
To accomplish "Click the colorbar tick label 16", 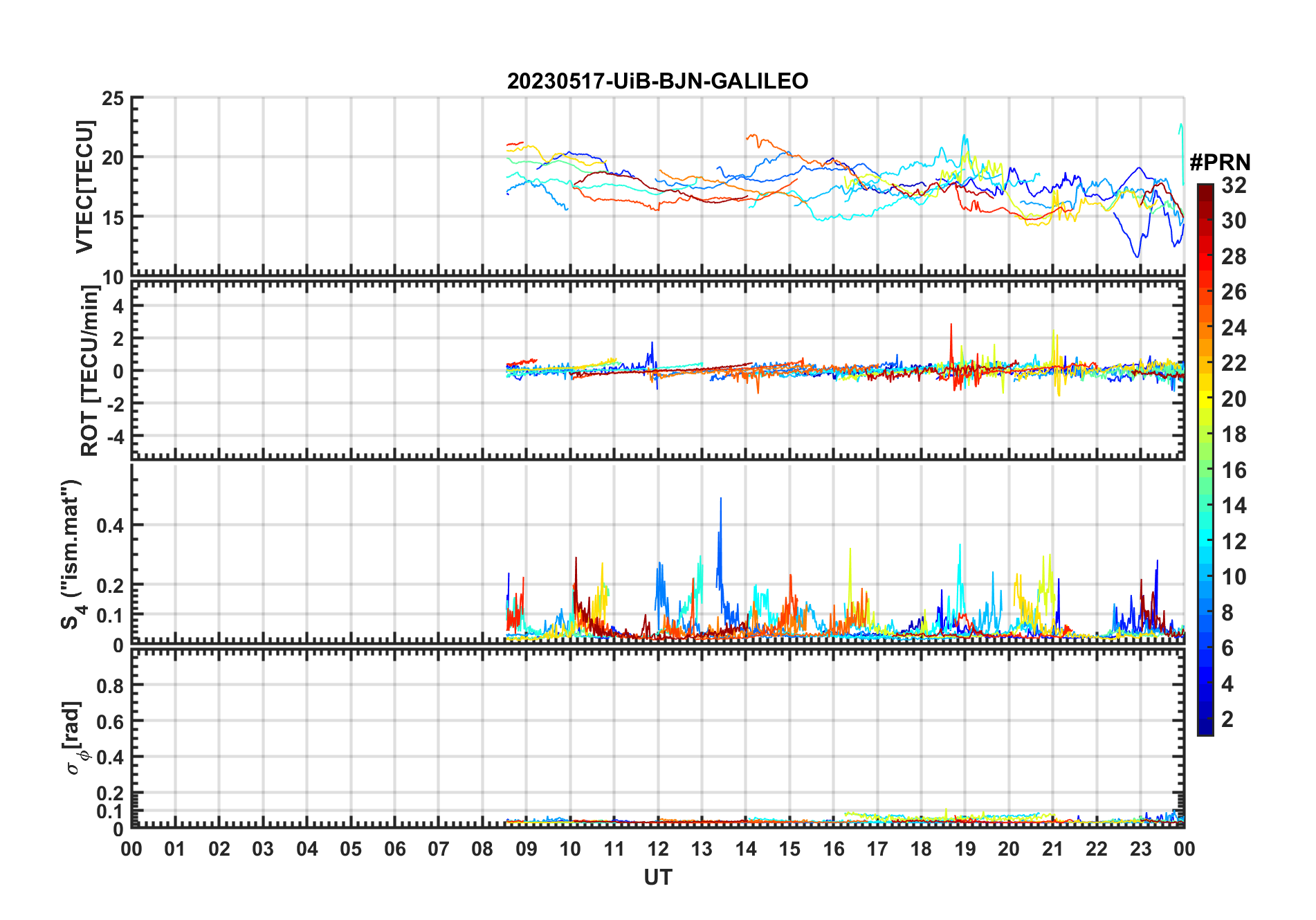I will (1234, 470).
